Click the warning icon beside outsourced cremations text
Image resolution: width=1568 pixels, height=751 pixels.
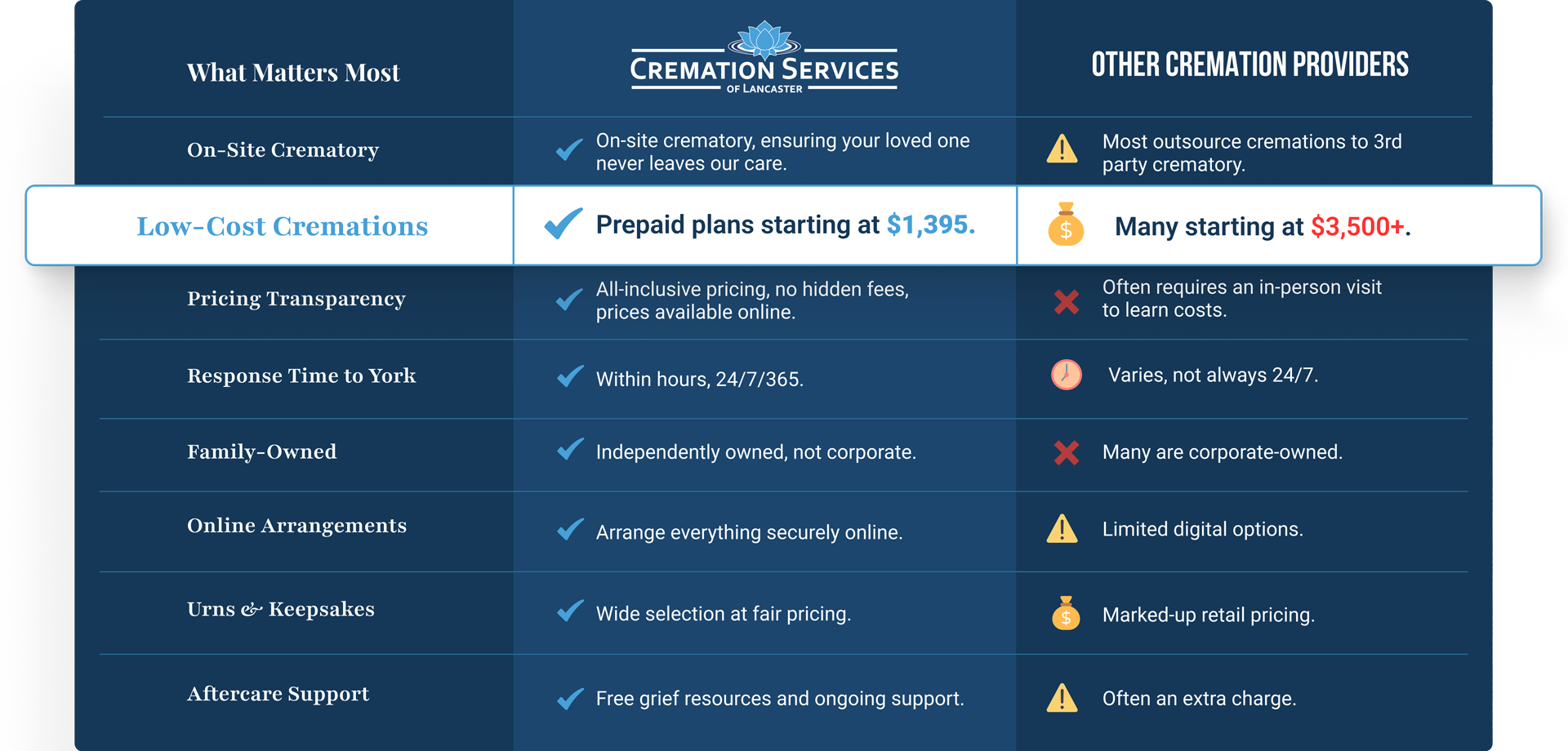[1062, 149]
